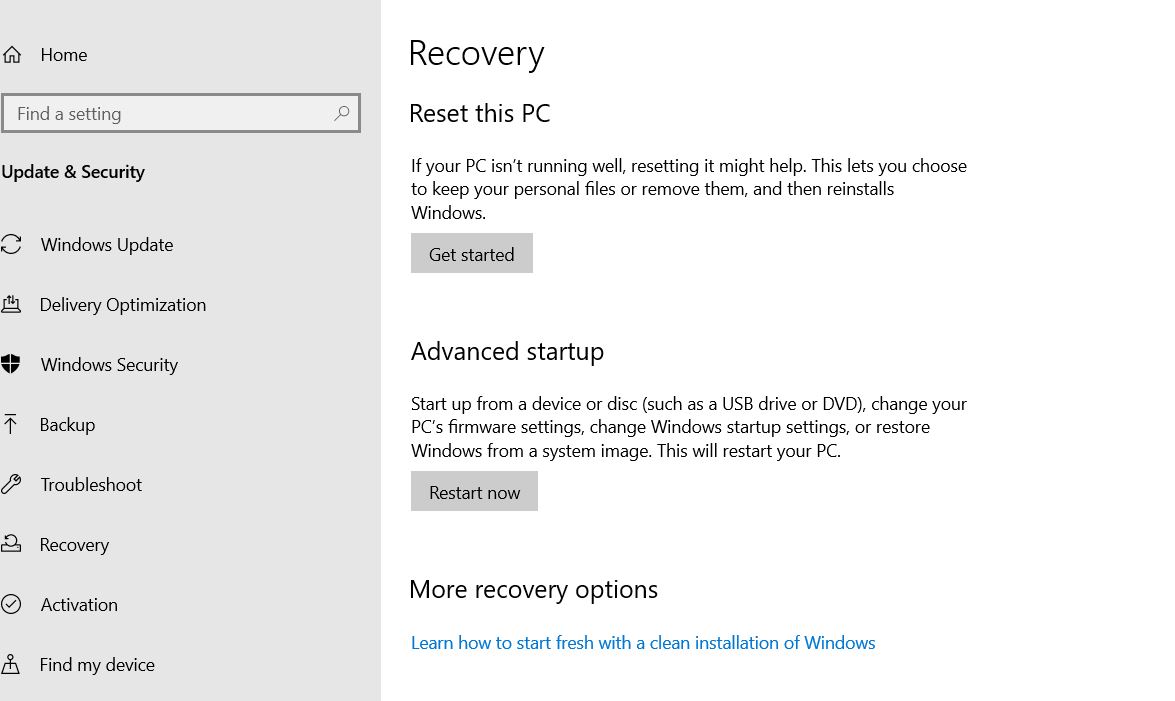1175x701 pixels.
Task: Switch to the Backup page
Action: point(67,425)
